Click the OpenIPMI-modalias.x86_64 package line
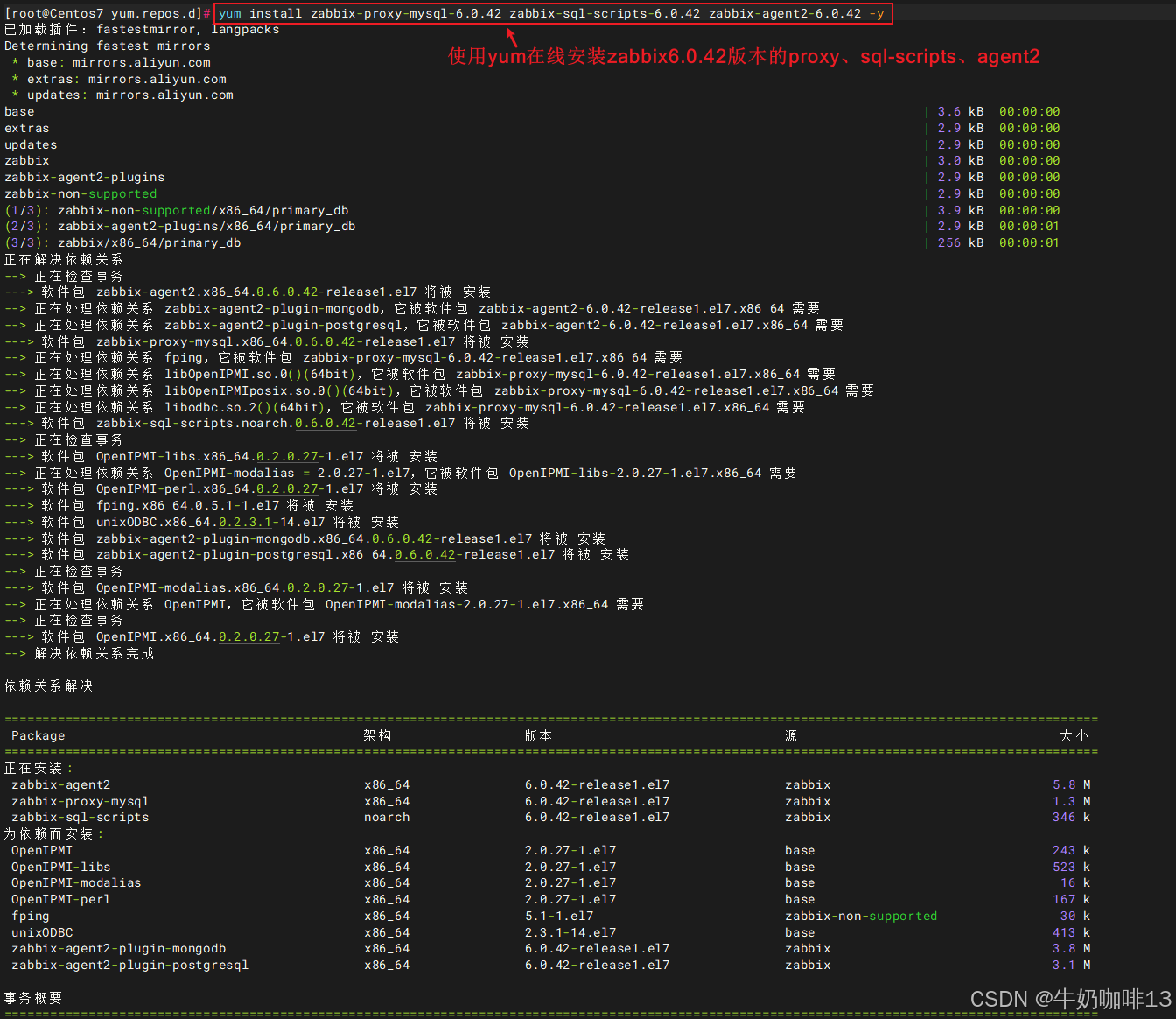The image size is (1176, 1019). (236, 588)
